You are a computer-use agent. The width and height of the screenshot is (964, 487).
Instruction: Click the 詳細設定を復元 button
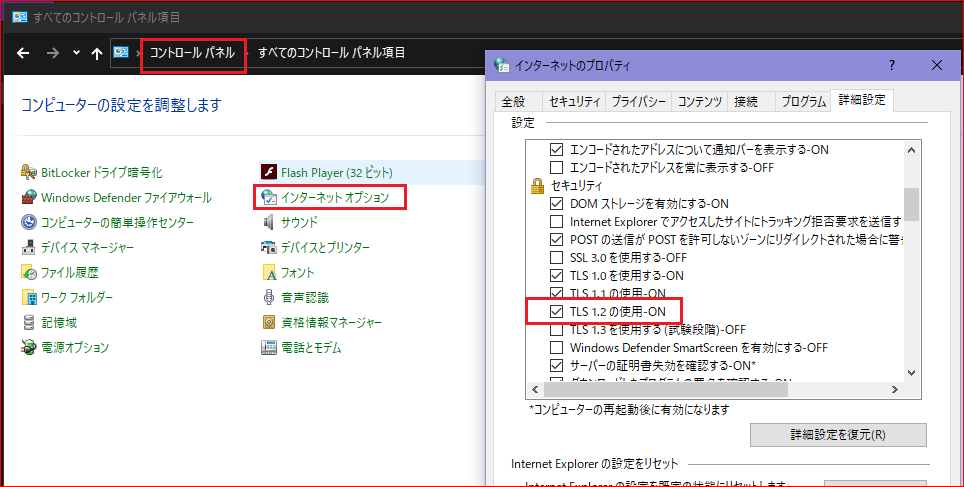(838, 435)
